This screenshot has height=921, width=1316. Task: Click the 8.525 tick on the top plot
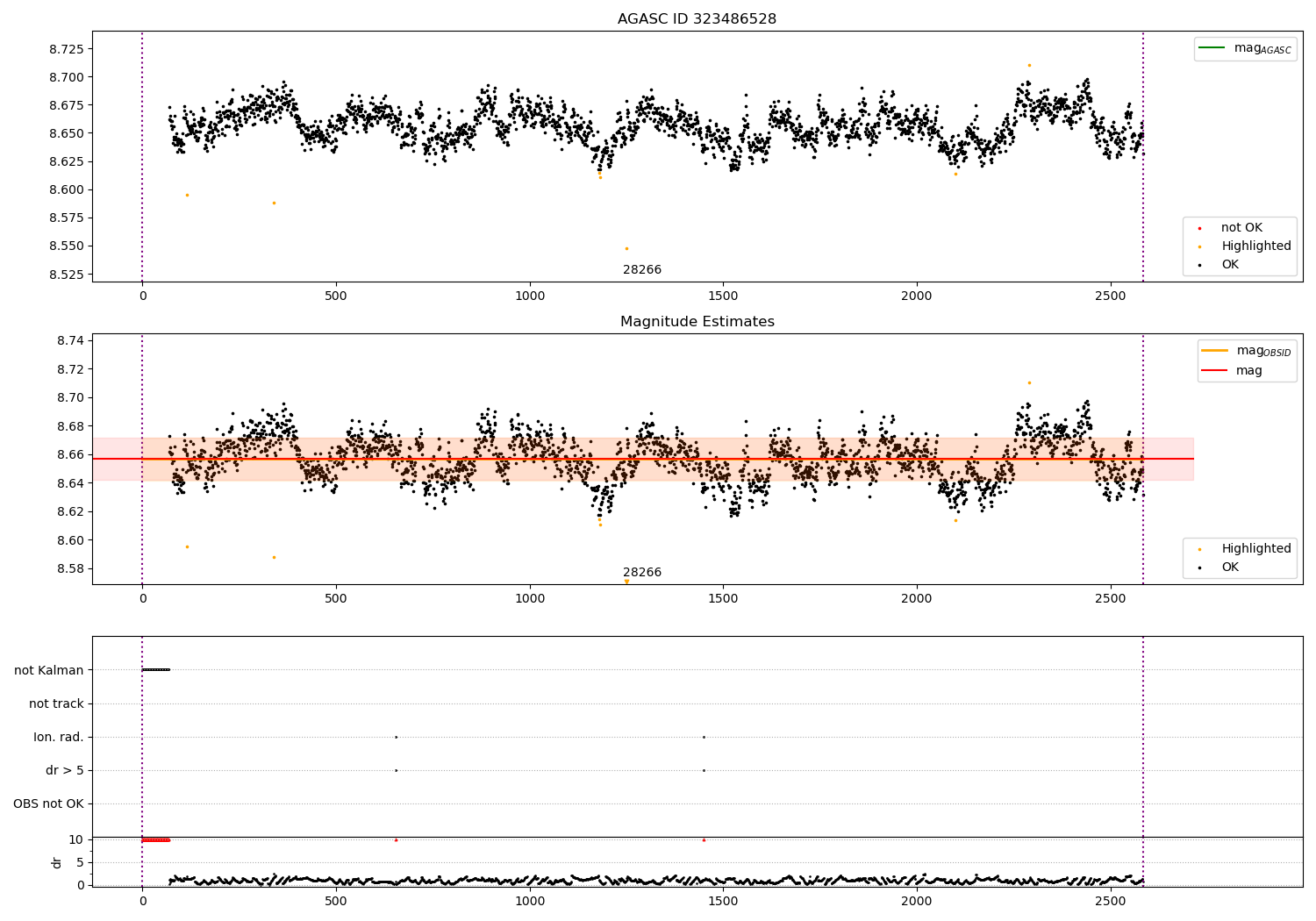tap(67, 275)
